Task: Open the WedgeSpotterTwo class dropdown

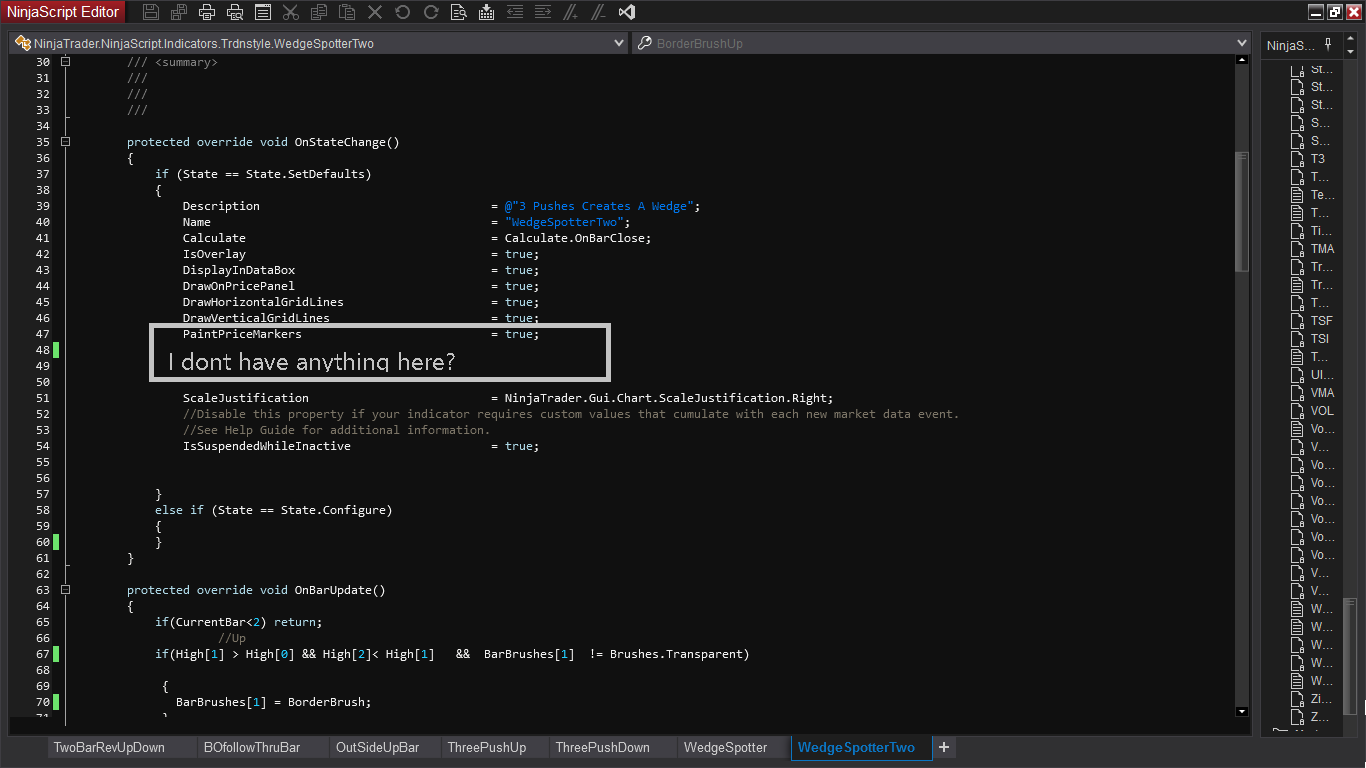Action: [319, 44]
